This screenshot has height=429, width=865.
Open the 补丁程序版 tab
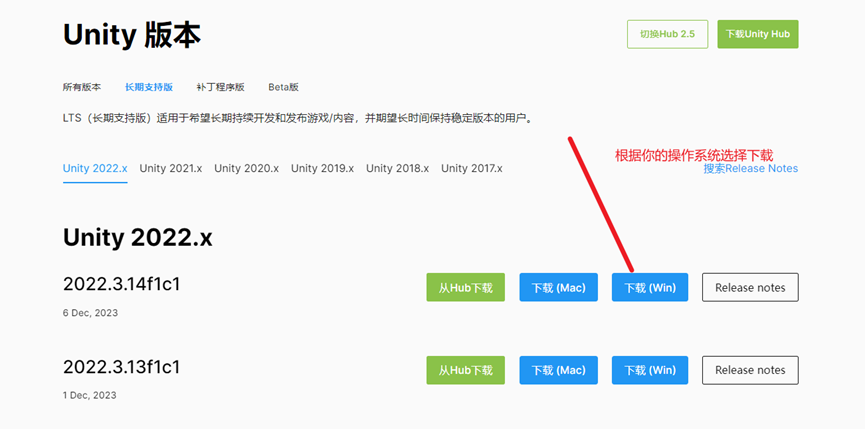(x=221, y=87)
